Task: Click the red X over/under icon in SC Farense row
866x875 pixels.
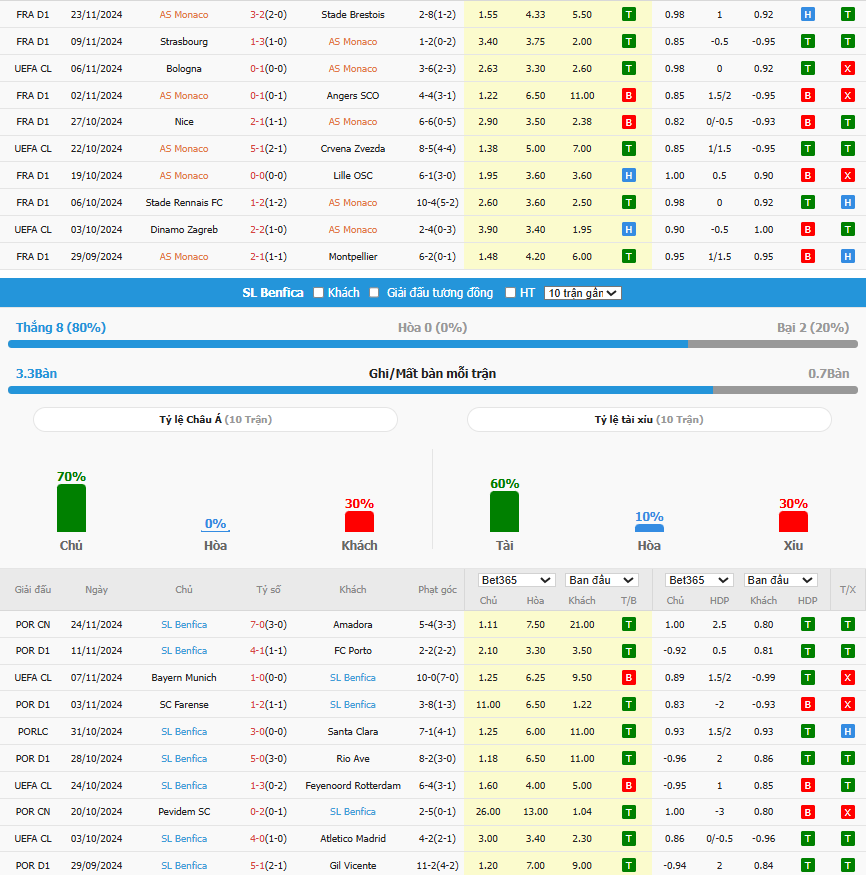Action: tap(848, 705)
